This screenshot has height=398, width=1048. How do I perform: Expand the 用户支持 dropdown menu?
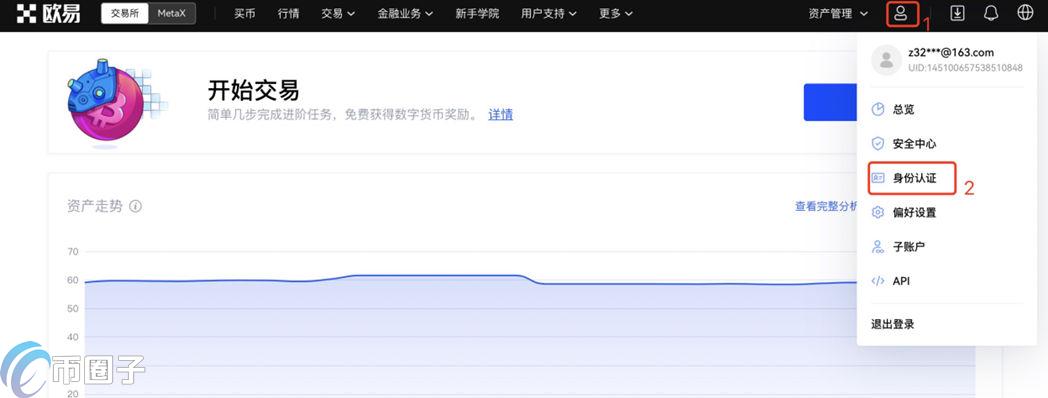click(549, 13)
